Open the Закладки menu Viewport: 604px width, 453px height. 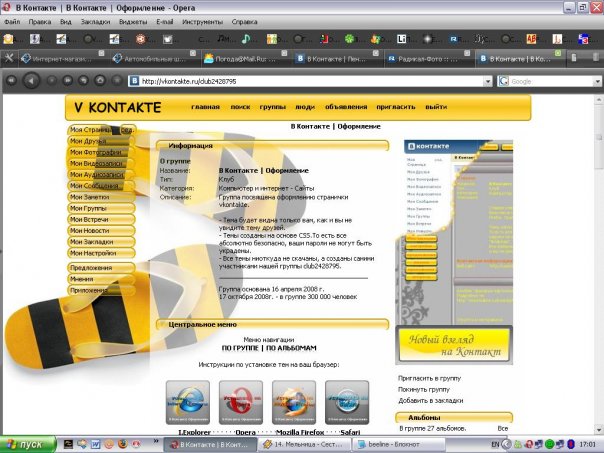tap(95, 22)
